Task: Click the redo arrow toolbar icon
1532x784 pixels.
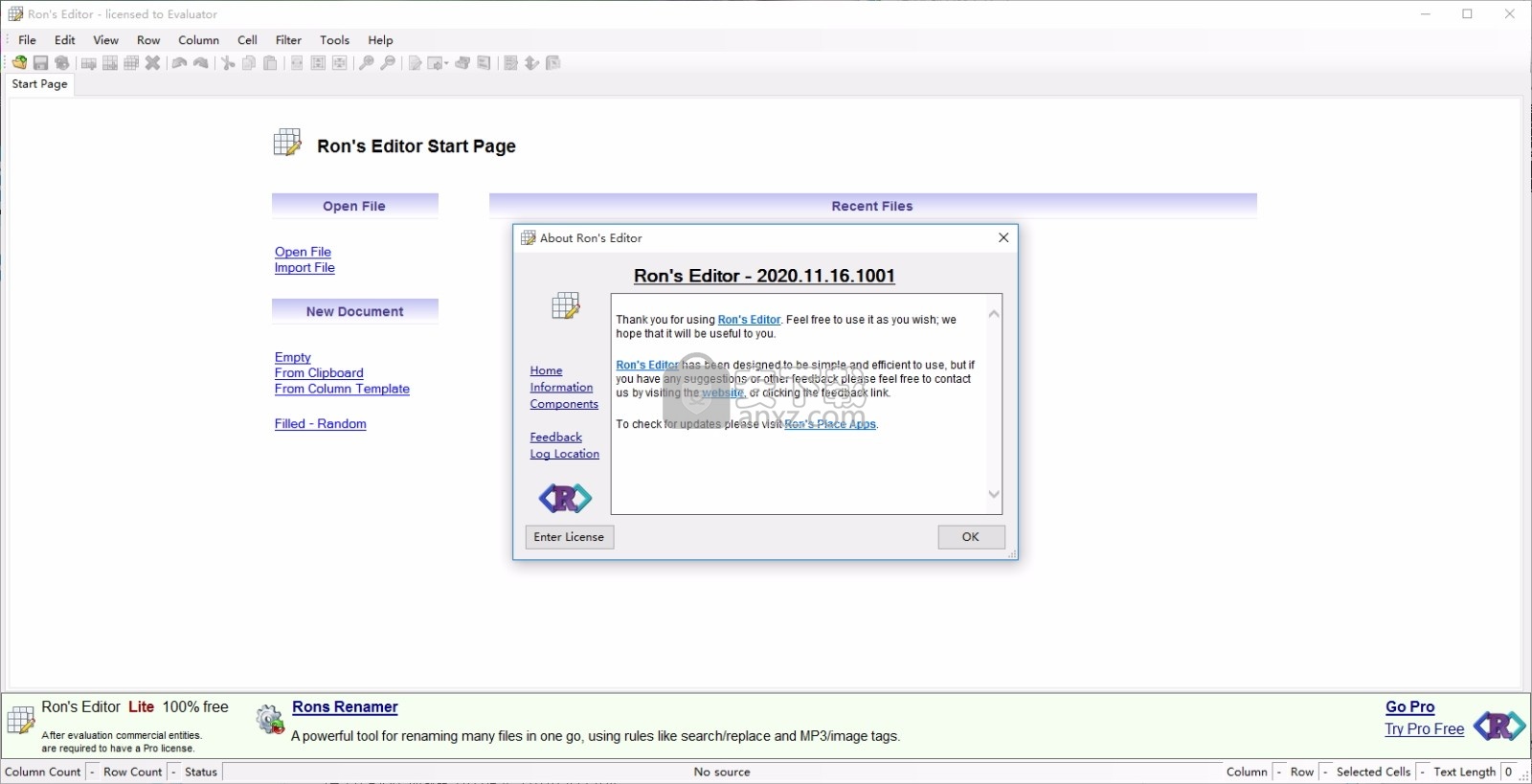Action: tap(201, 63)
